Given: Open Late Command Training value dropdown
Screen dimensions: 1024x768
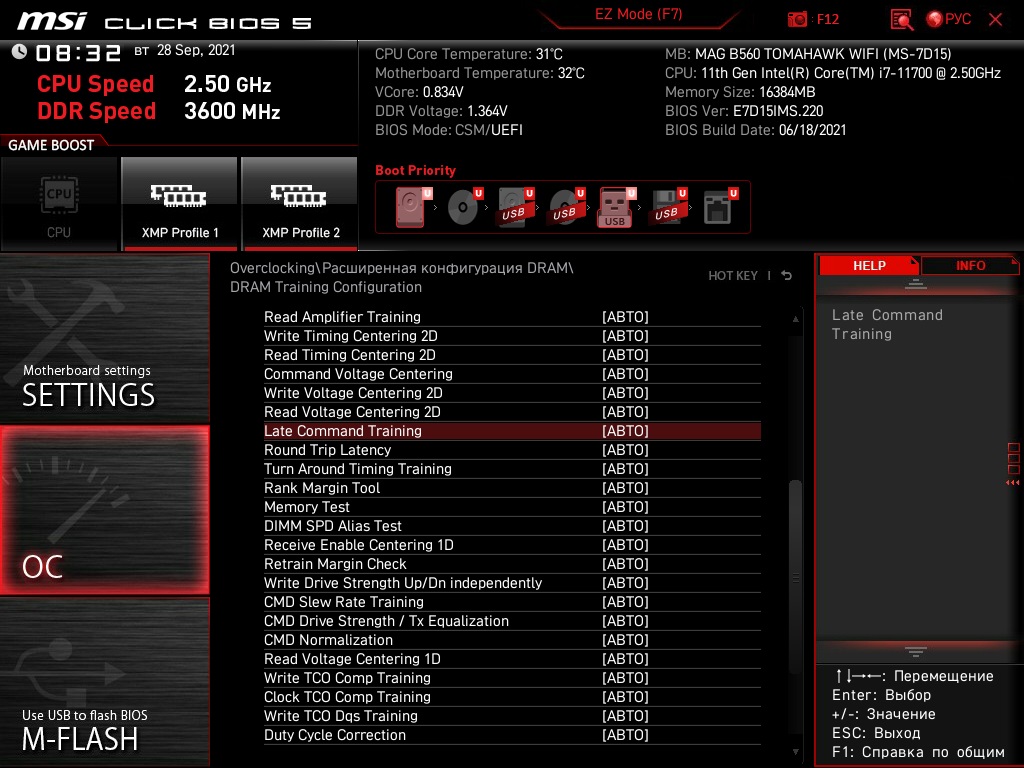Looking at the screenshot, I should (625, 431).
